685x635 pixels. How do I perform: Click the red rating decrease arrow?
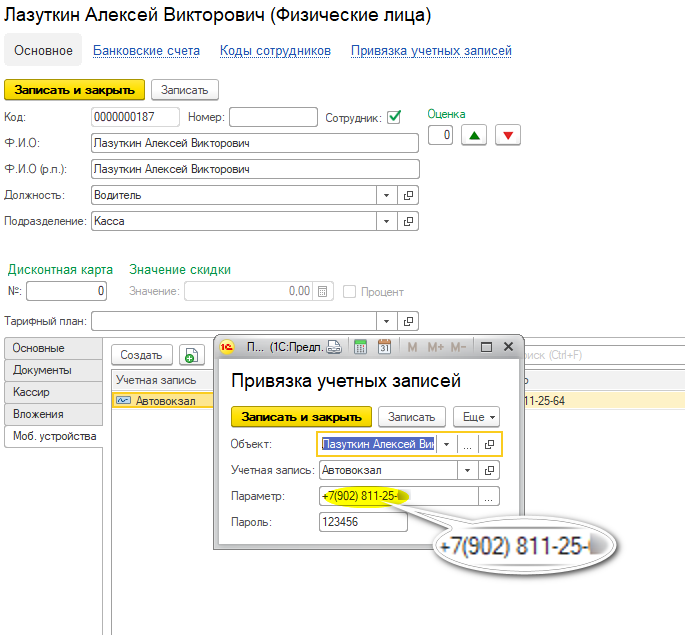(x=508, y=135)
